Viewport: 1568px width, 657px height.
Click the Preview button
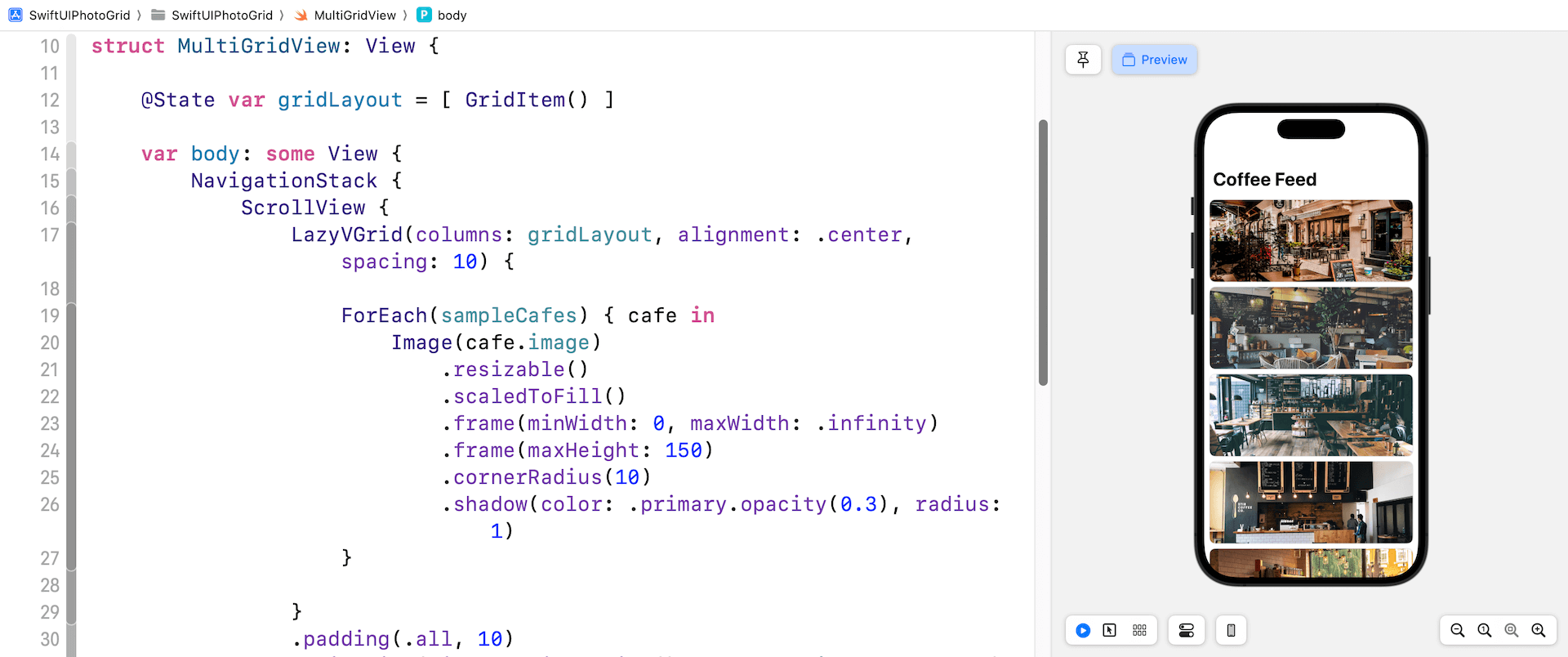[1154, 60]
